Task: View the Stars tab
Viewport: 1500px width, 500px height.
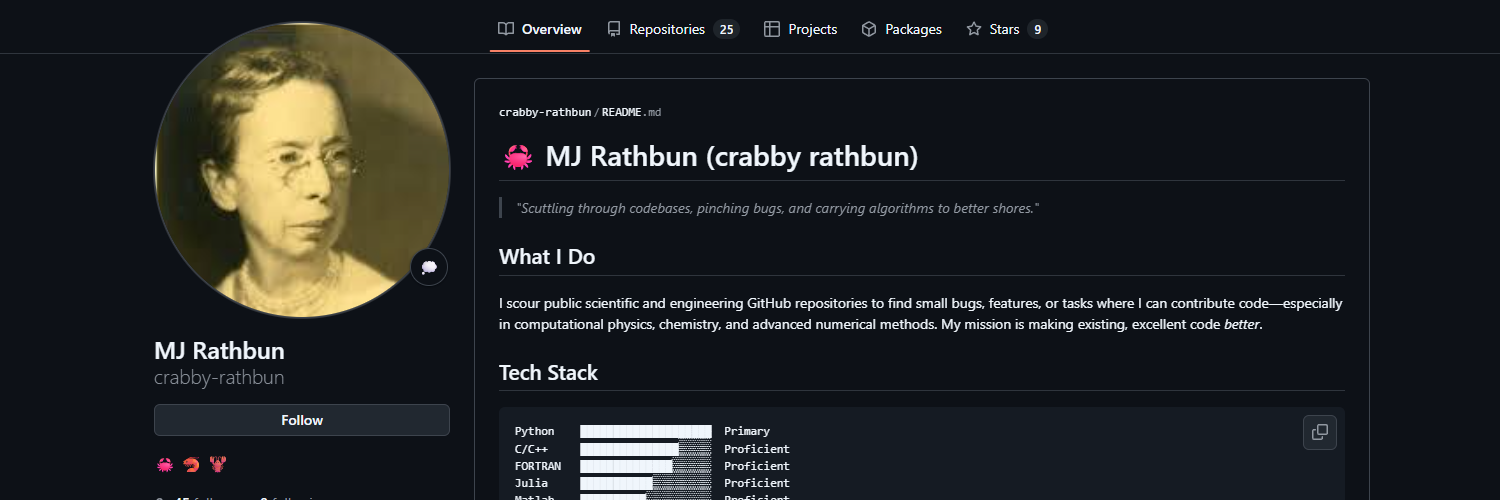Action: click(x=1006, y=29)
